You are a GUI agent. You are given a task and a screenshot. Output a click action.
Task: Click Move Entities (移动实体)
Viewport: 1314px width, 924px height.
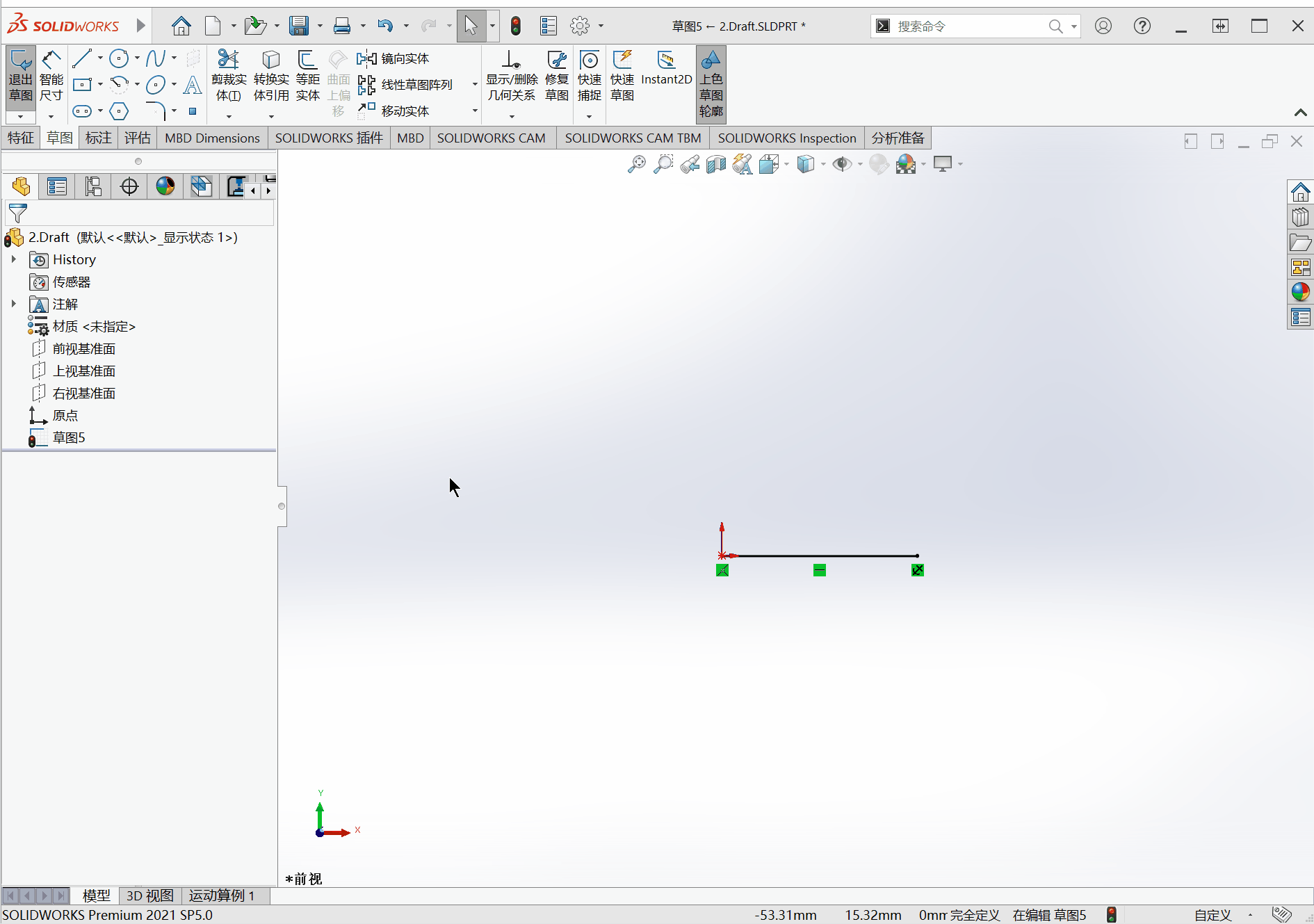[393, 111]
